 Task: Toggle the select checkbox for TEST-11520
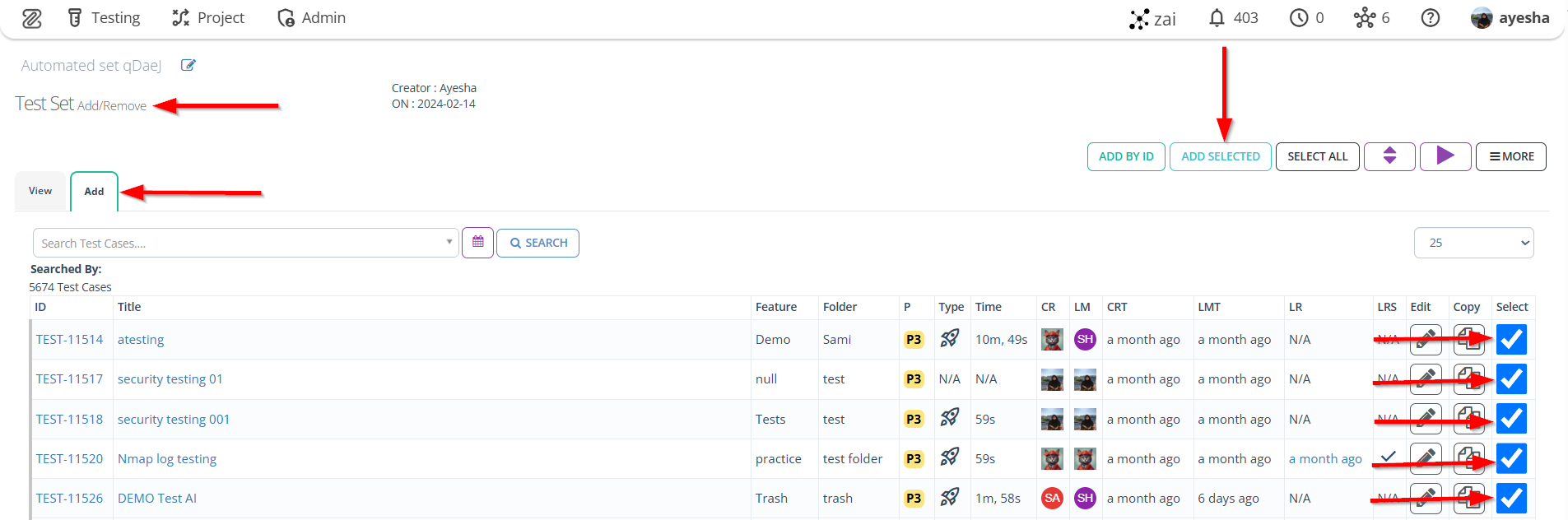1511,458
